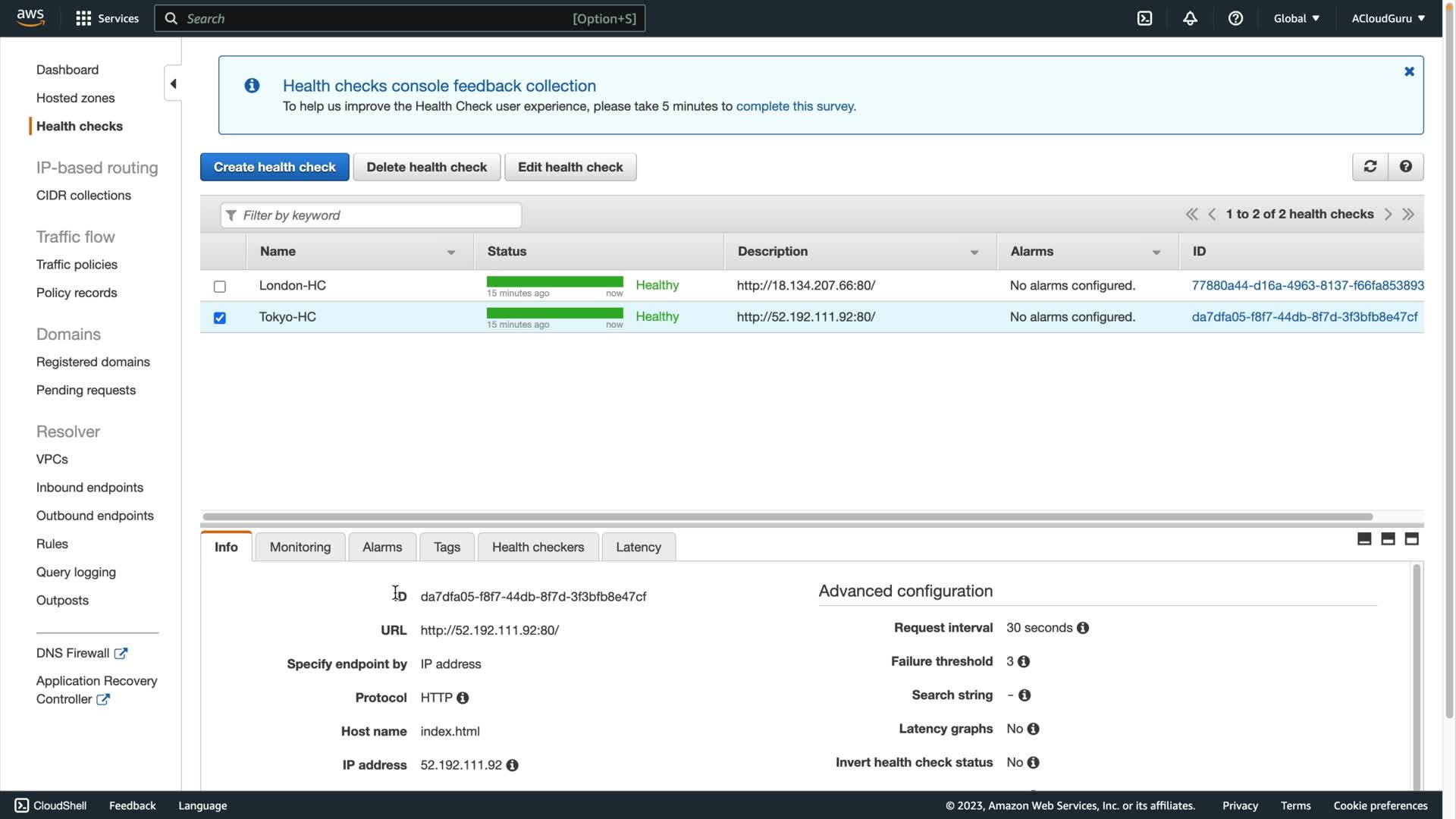Uncheck the Tokyo-HC checkbox
The width and height of the screenshot is (1456, 819).
click(x=220, y=318)
